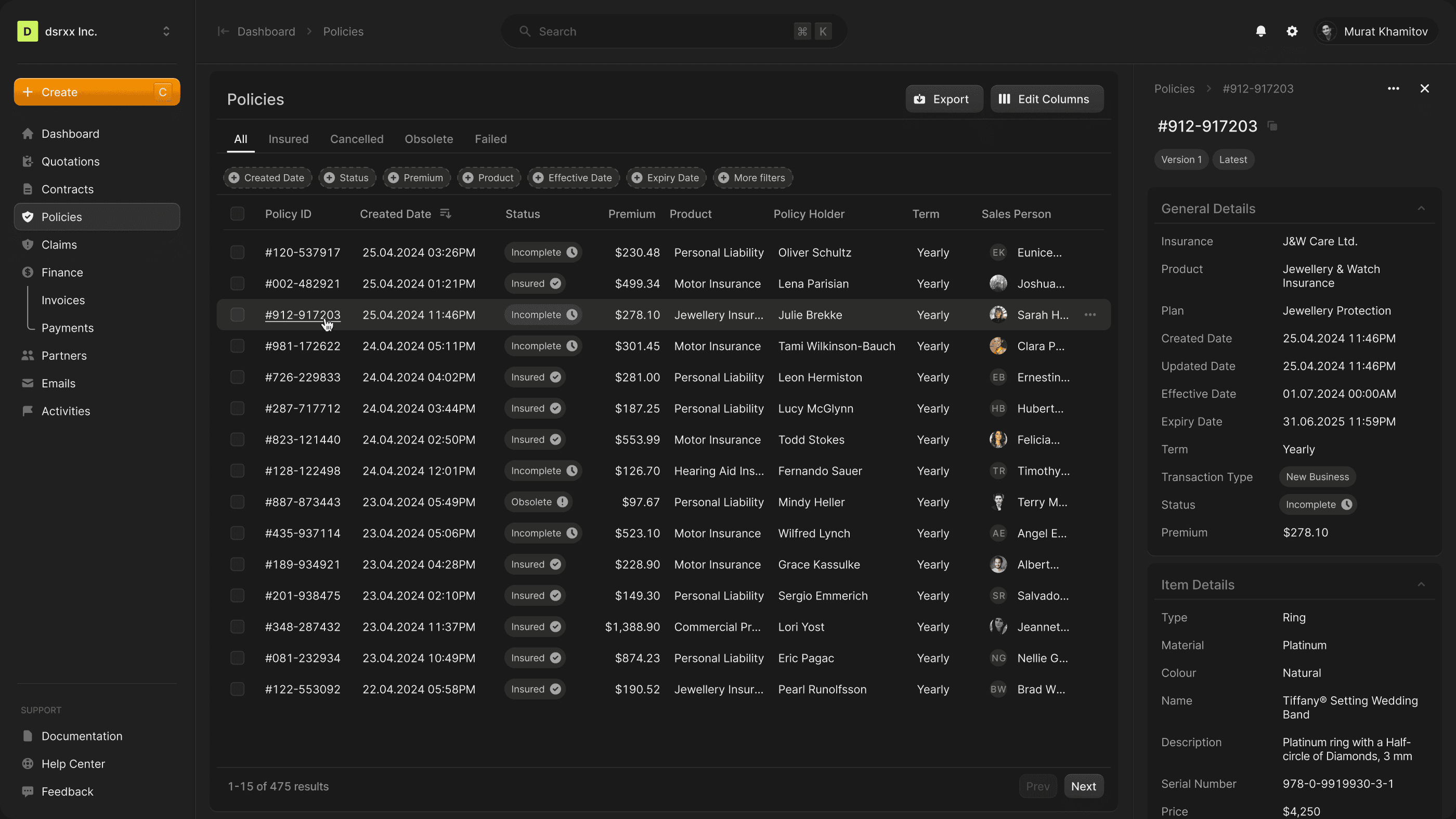
Task: Collapse the Item Details section
Action: click(1421, 584)
